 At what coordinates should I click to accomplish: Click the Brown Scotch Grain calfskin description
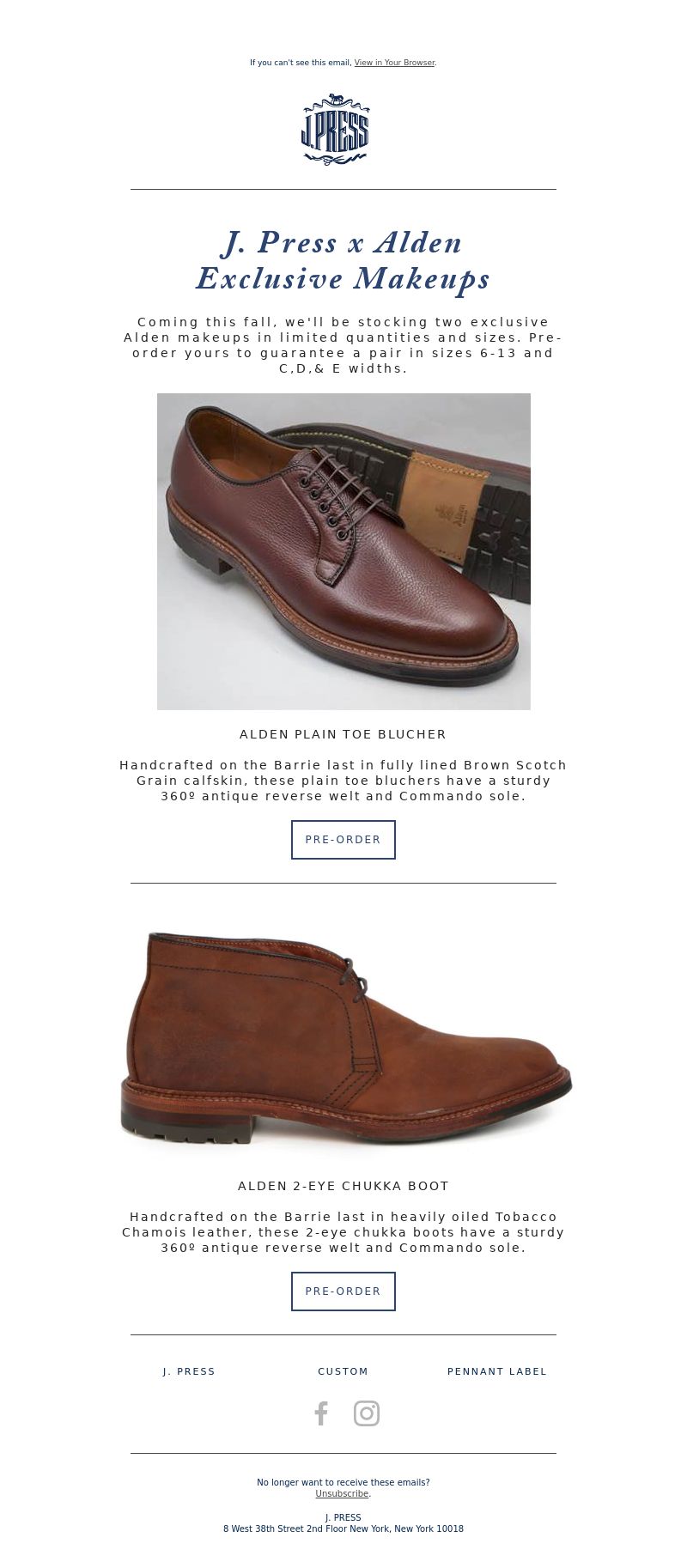(343, 781)
